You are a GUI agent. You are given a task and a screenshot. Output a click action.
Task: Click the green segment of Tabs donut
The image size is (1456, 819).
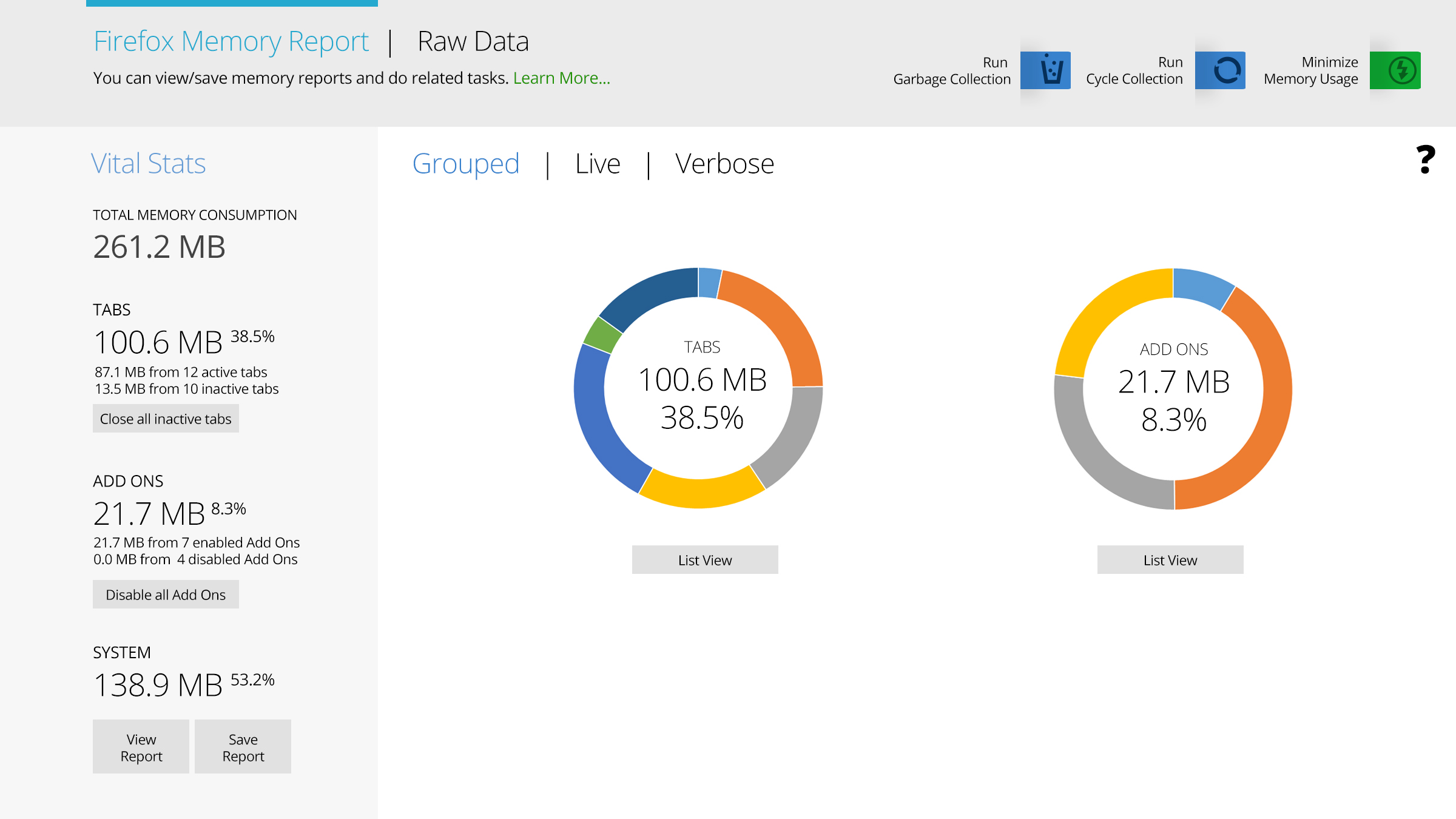coord(602,335)
